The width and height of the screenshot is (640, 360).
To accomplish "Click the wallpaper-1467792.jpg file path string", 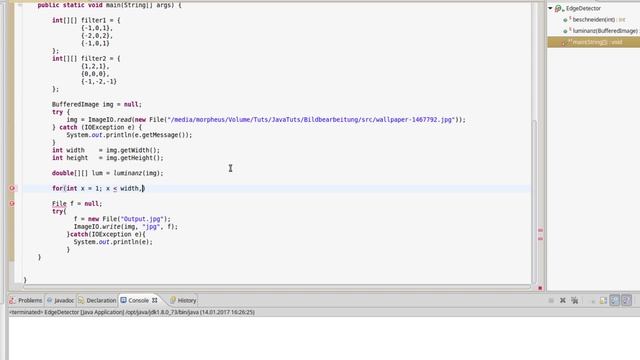I will tap(310, 120).
